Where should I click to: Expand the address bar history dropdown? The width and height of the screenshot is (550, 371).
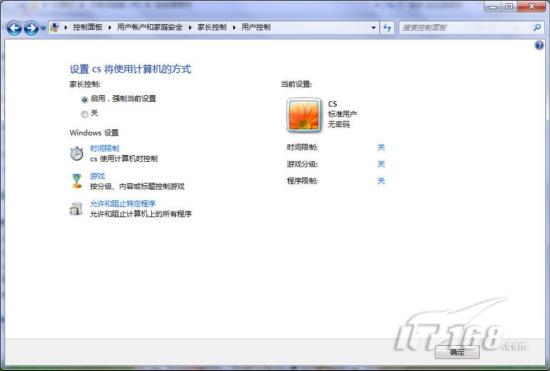(373, 28)
